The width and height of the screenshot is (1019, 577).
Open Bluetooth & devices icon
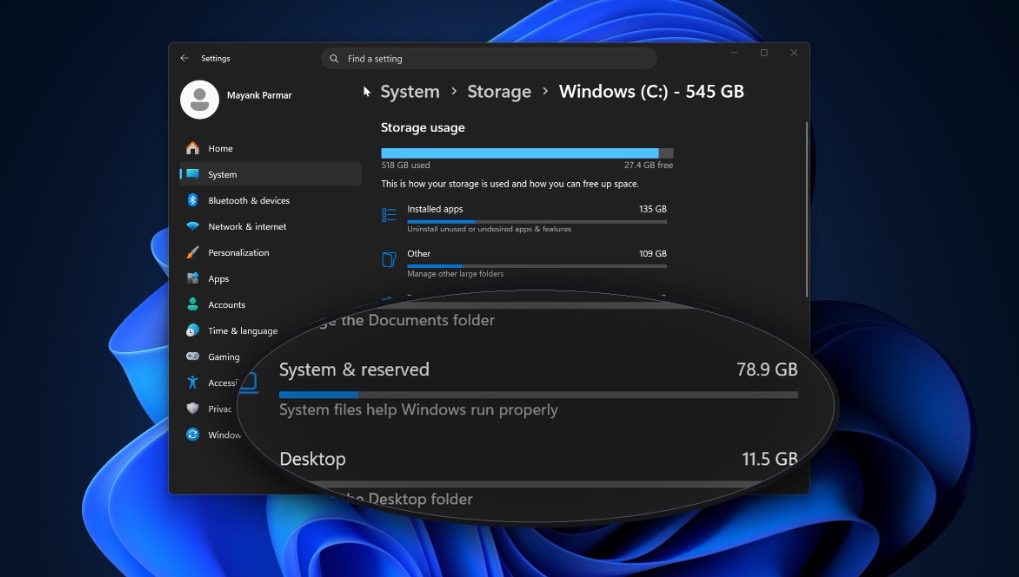click(x=192, y=200)
